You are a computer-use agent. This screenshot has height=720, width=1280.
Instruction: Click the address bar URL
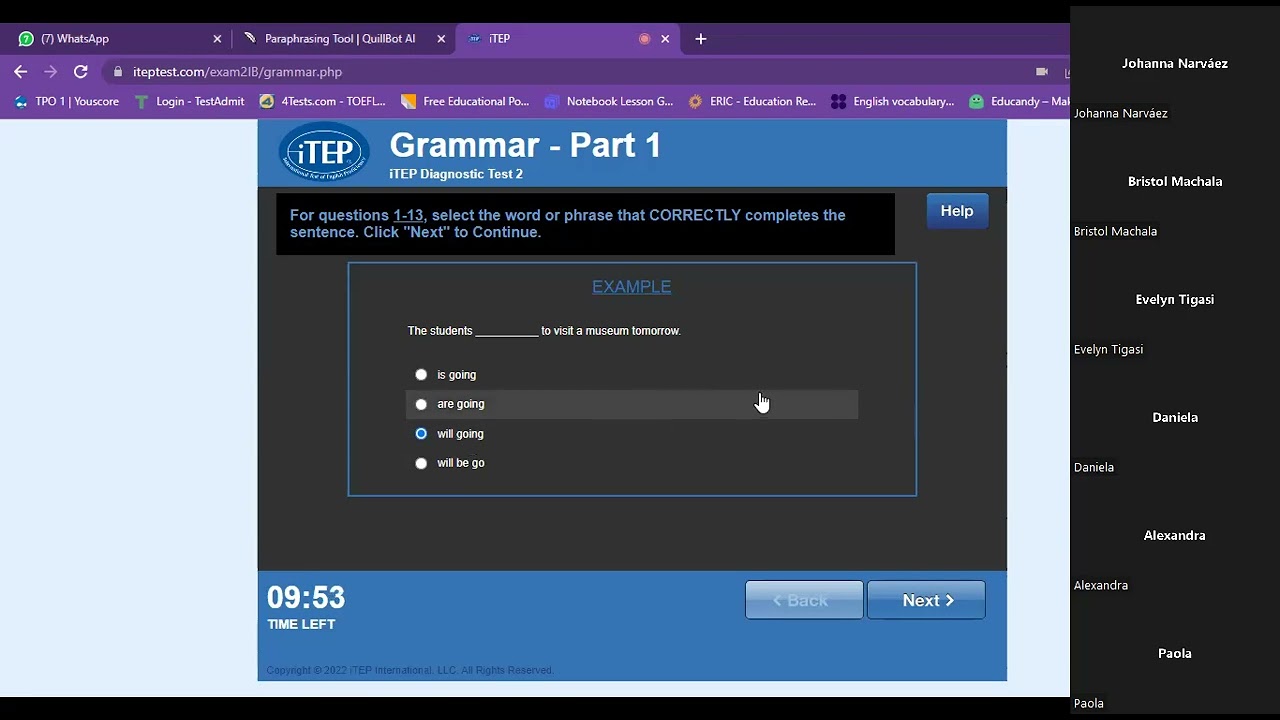pyautogui.click(x=237, y=72)
